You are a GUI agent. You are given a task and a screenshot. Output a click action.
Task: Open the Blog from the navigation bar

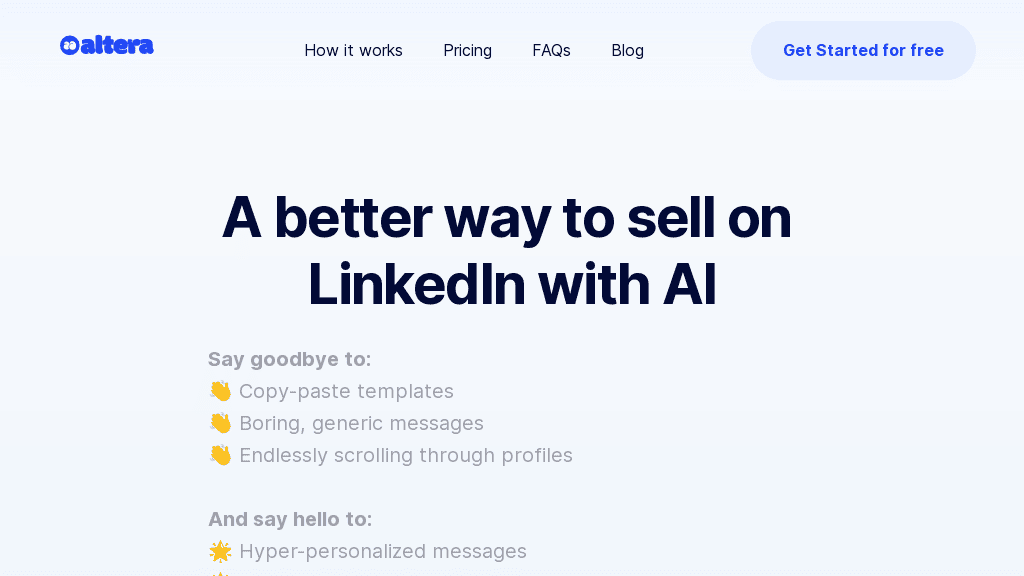coord(627,50)
